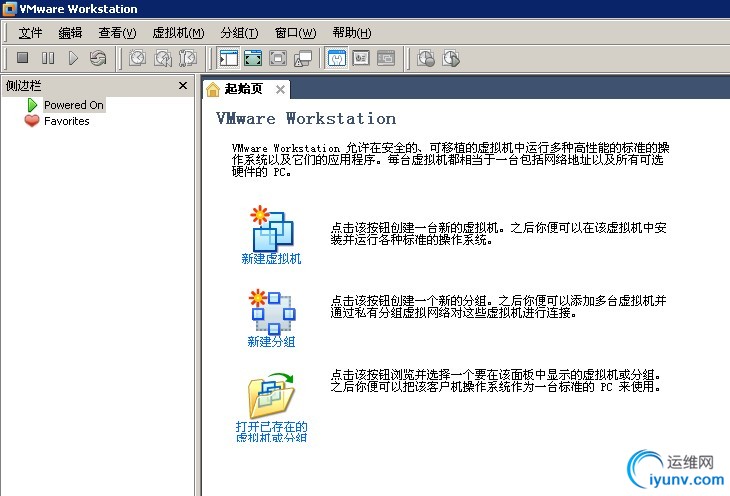Open the 文件 menu
730x496 pixels.
point(30,33)
